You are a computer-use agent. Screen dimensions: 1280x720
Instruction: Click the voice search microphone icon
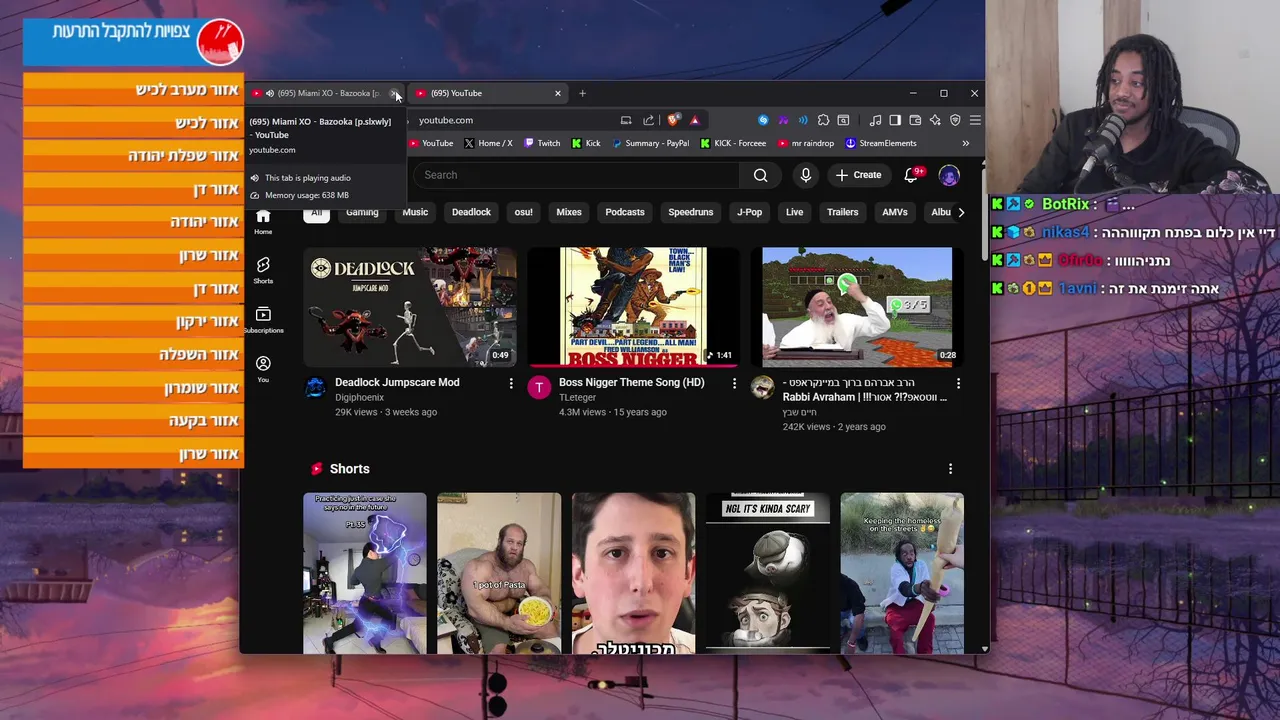click(806, 175)
